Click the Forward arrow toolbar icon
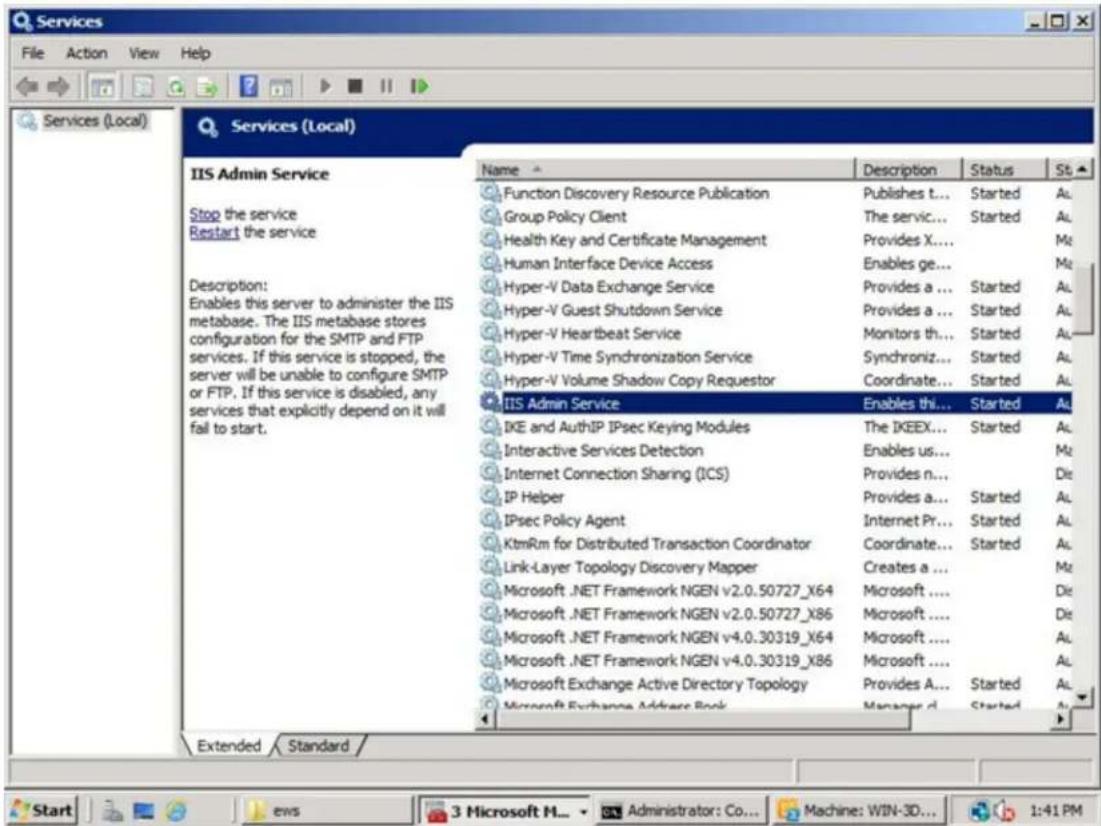 (x=58, y=87)
